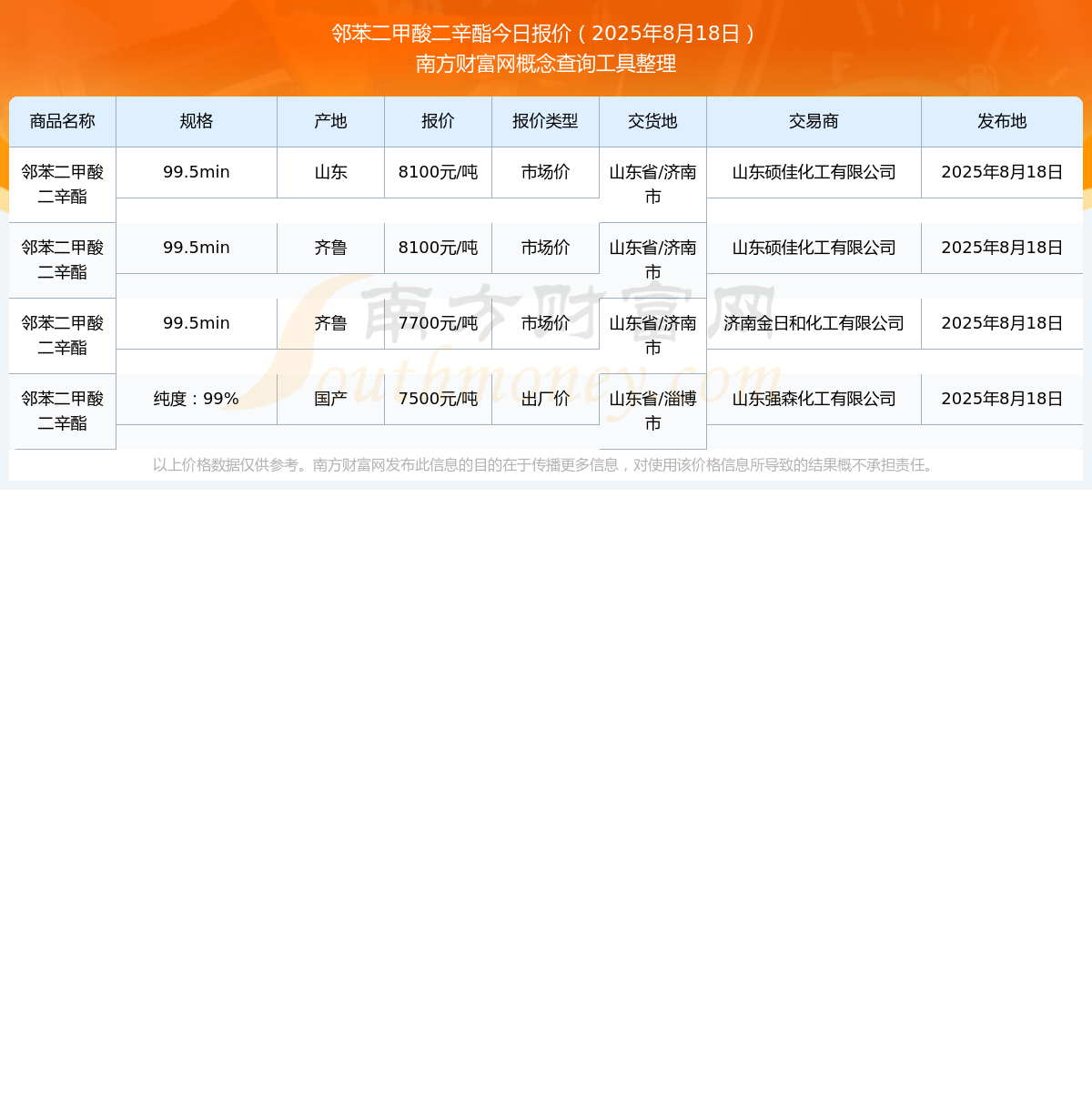Click the 报价类型 column header
This screenshot has height=1097, width=1092.
click(545, 121)
